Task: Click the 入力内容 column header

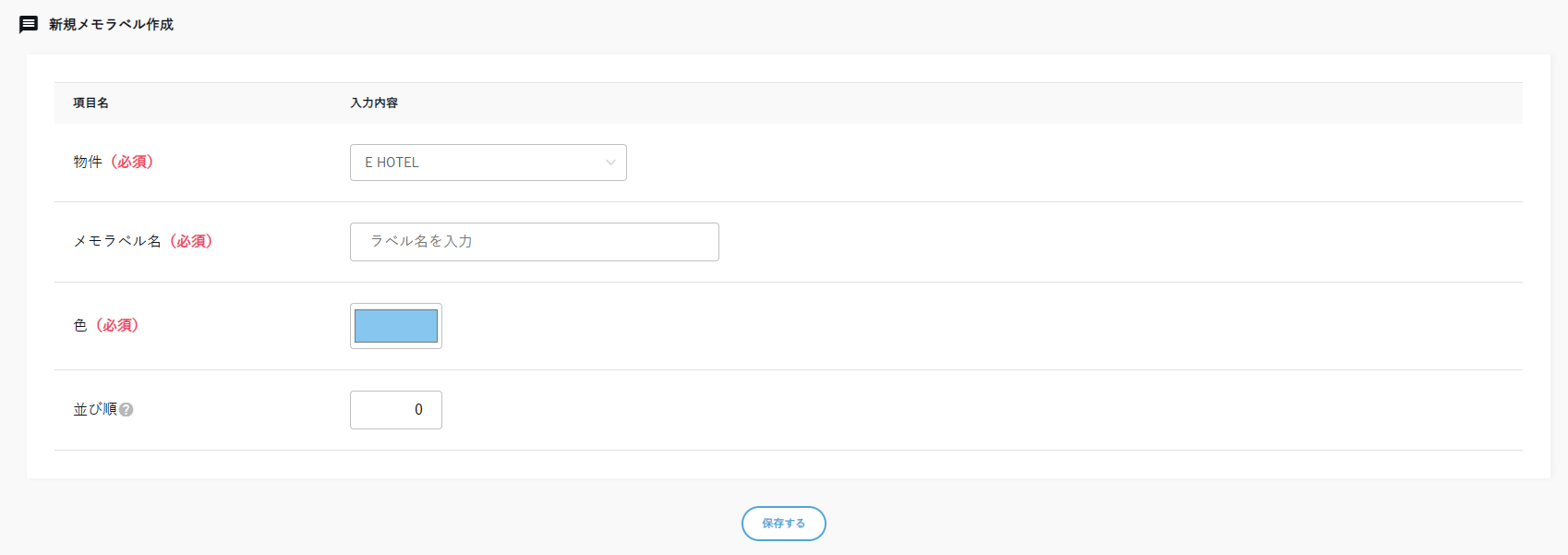Action: 374,103
